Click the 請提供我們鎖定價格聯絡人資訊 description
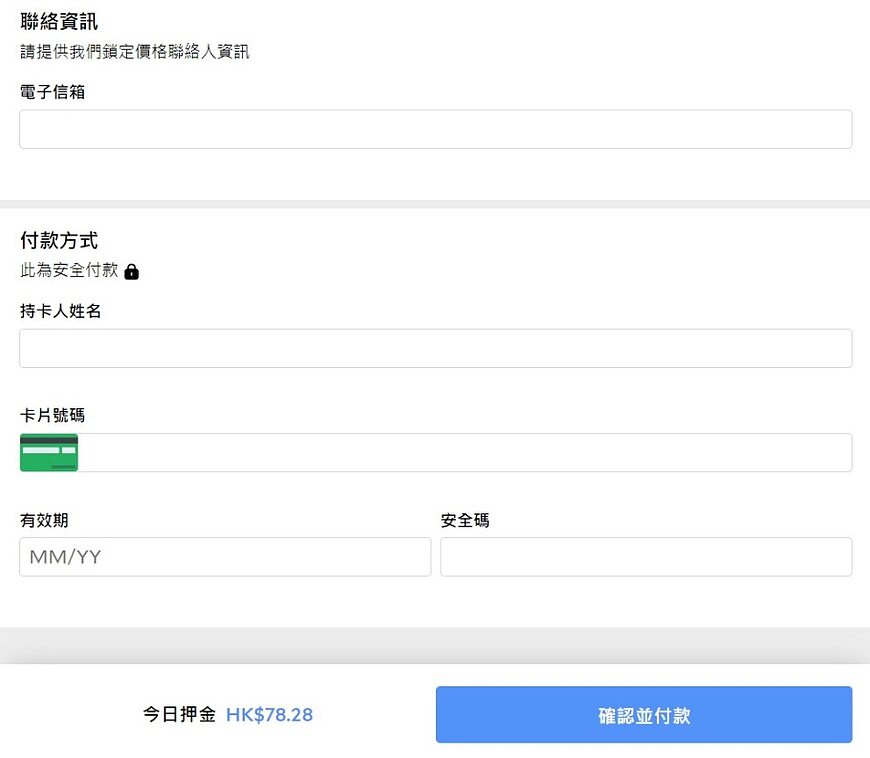The image size is (870, 758). (x=135, y=52)
